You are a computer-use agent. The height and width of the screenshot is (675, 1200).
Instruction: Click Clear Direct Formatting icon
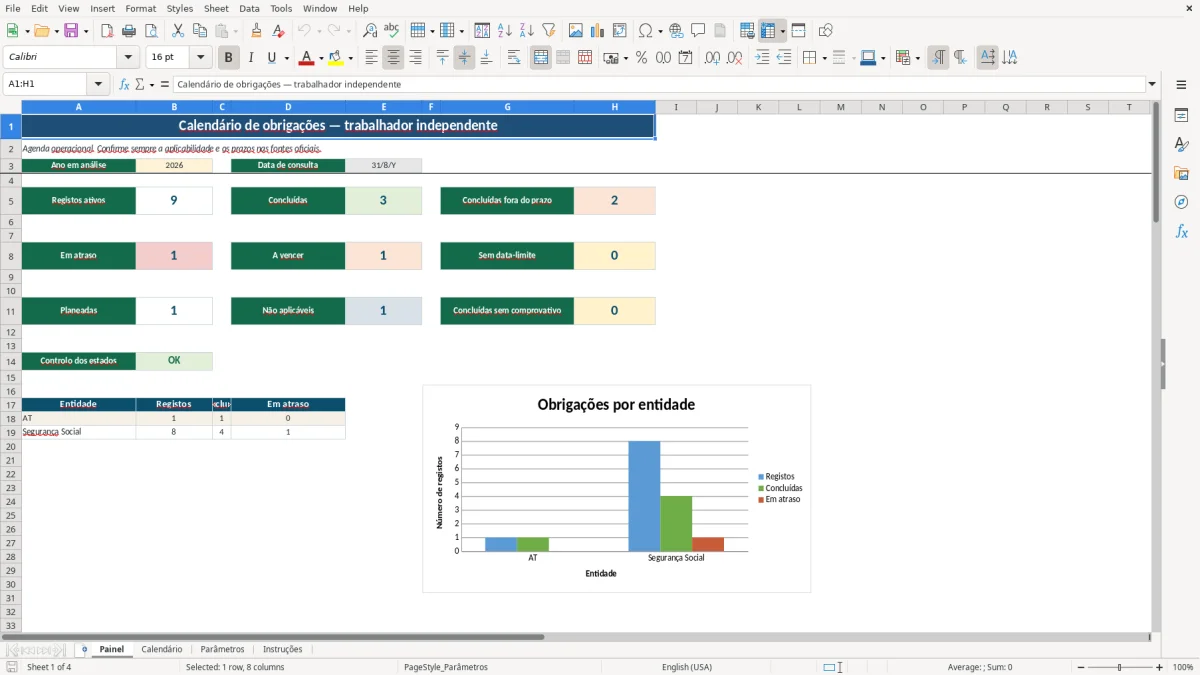click(x=279, y=31)
